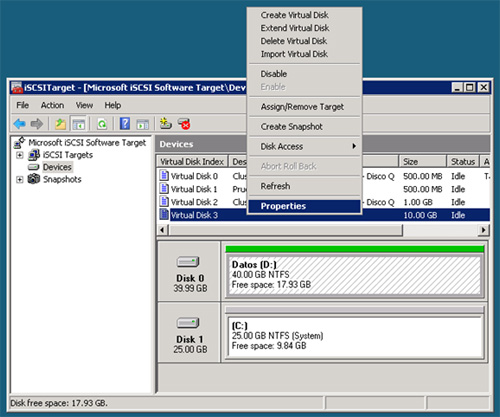Viewport: 500px width, 417px height.
Task: Open Help with the question mark icon
Action: click(125, 124)
